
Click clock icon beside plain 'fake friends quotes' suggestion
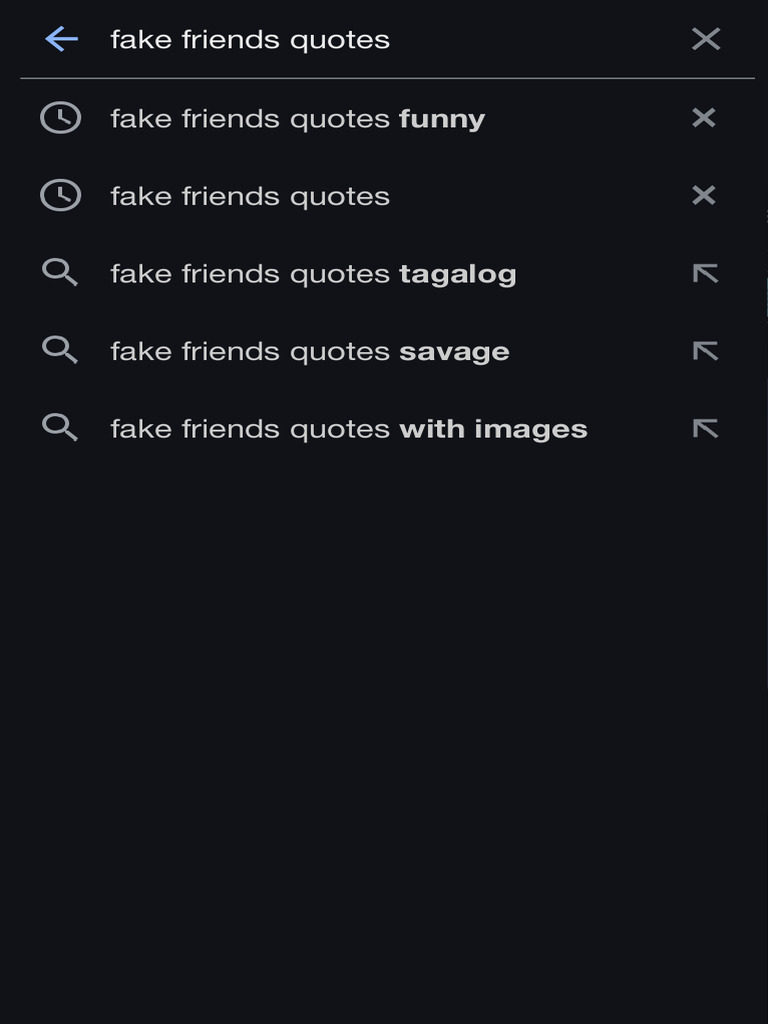60,195
